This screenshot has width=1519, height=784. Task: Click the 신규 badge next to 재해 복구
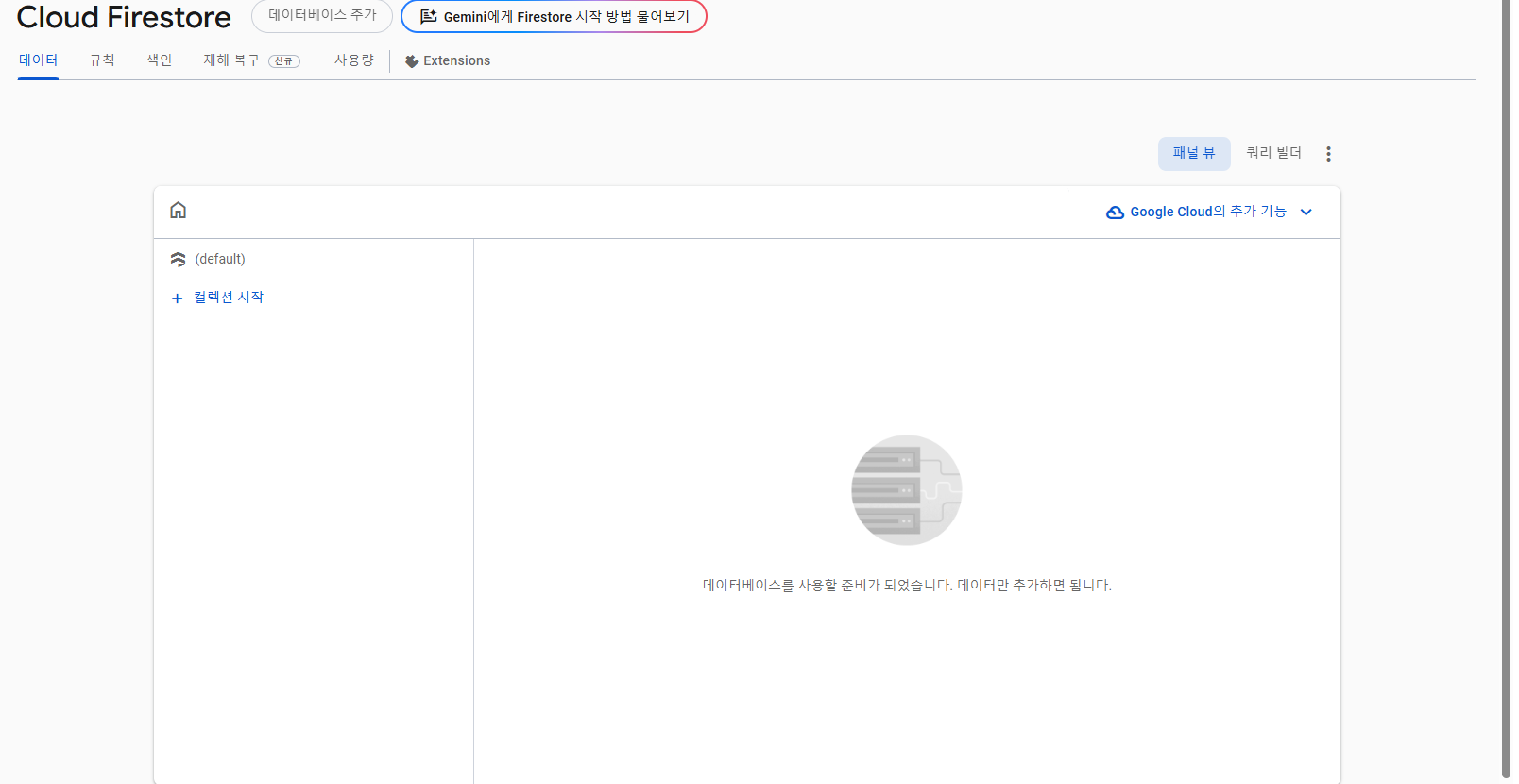point(284,61)
